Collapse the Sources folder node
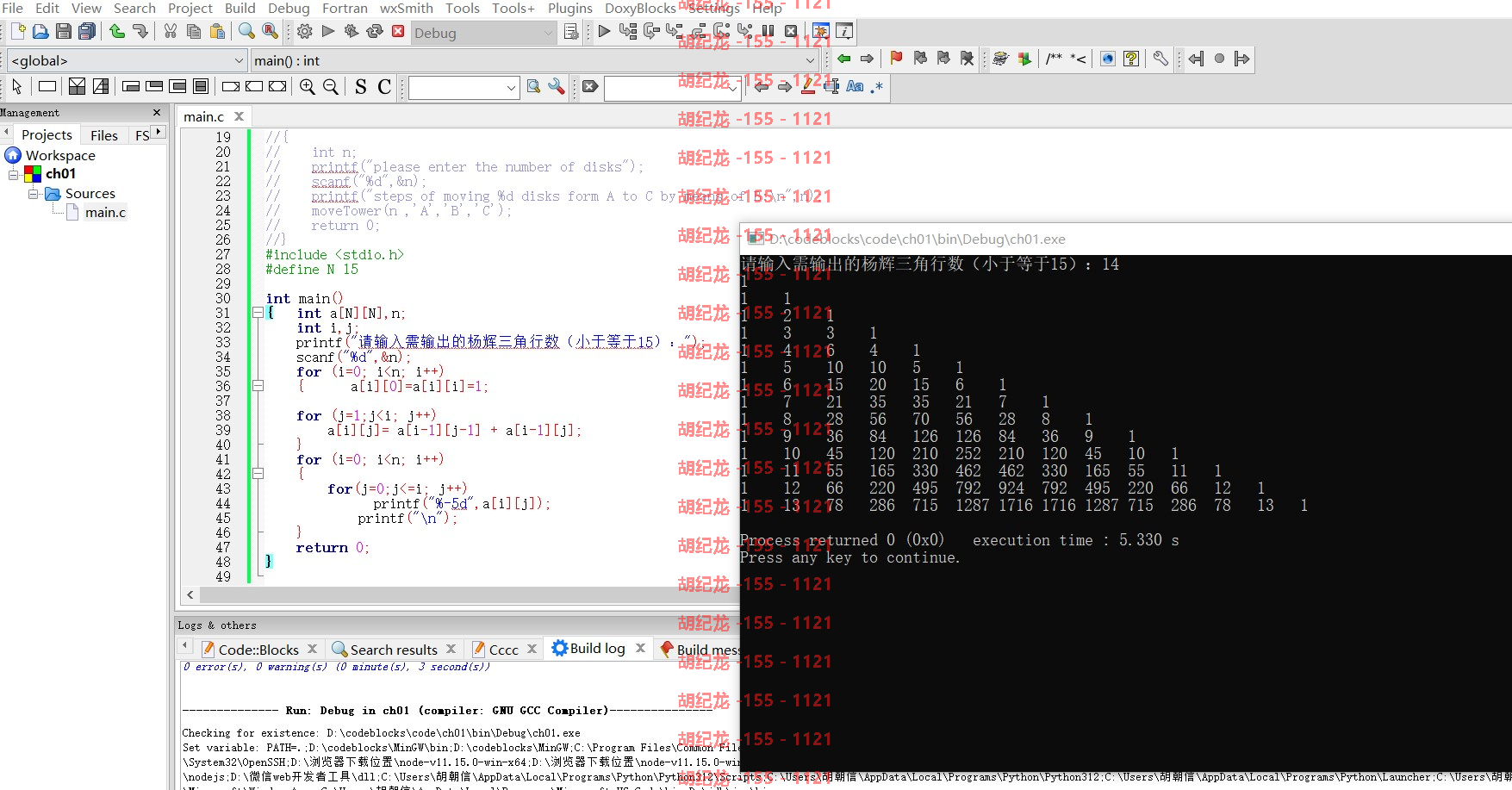 pyautogui.click(x=34, y=194)
